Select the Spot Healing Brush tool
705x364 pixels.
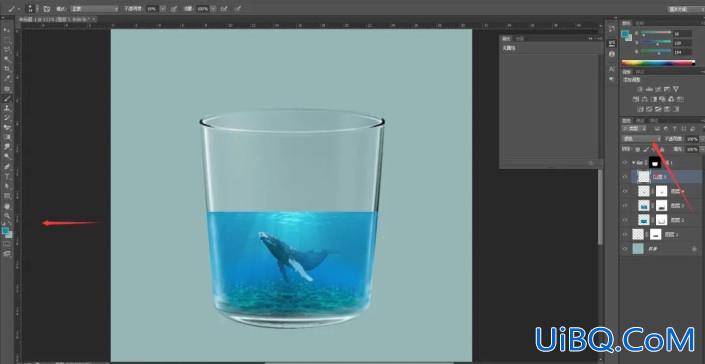click(x=7, y=89)
